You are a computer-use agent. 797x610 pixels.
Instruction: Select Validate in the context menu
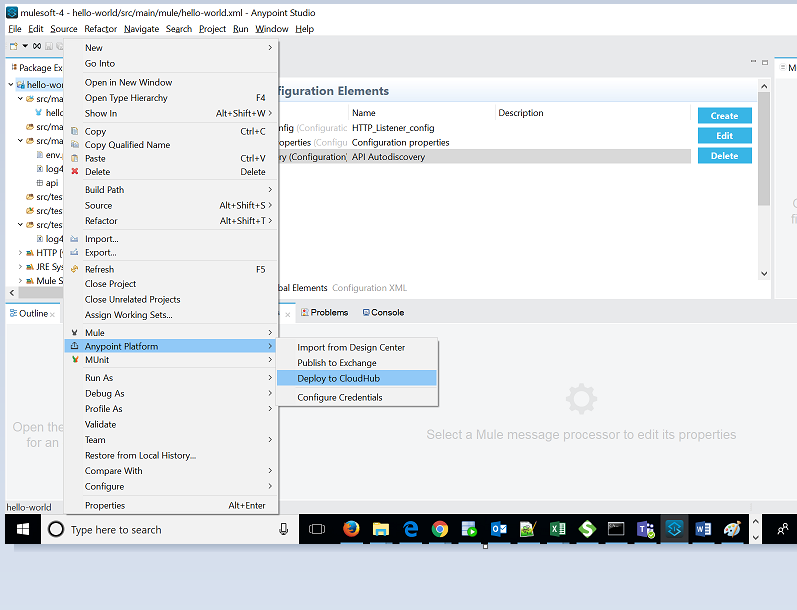click(171, 424)
